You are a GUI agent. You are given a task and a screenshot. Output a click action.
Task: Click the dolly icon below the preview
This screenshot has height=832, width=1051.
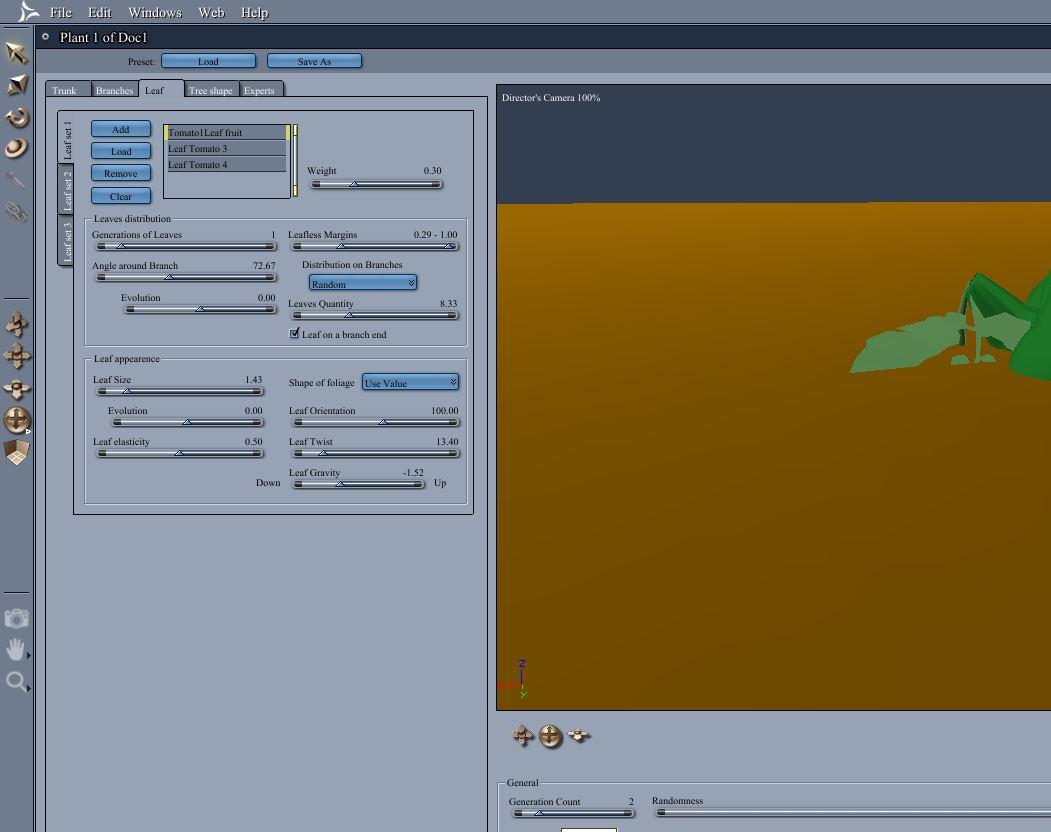point(523,735)
